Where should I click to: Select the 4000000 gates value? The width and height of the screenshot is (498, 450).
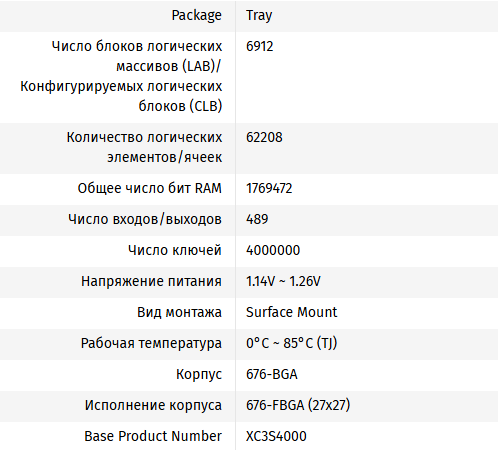coord(273,250)
